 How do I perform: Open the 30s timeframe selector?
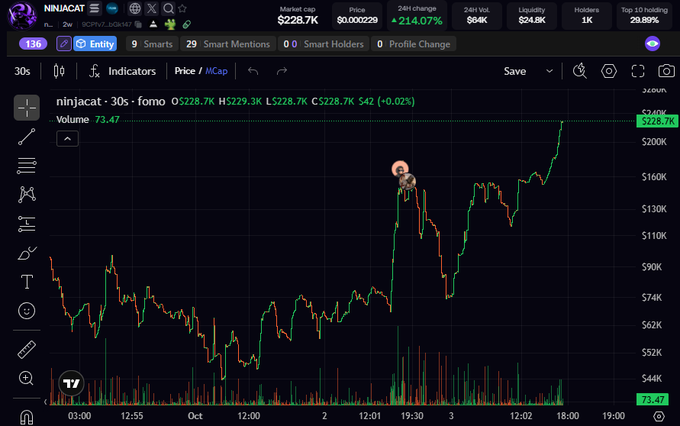point(22,71)
